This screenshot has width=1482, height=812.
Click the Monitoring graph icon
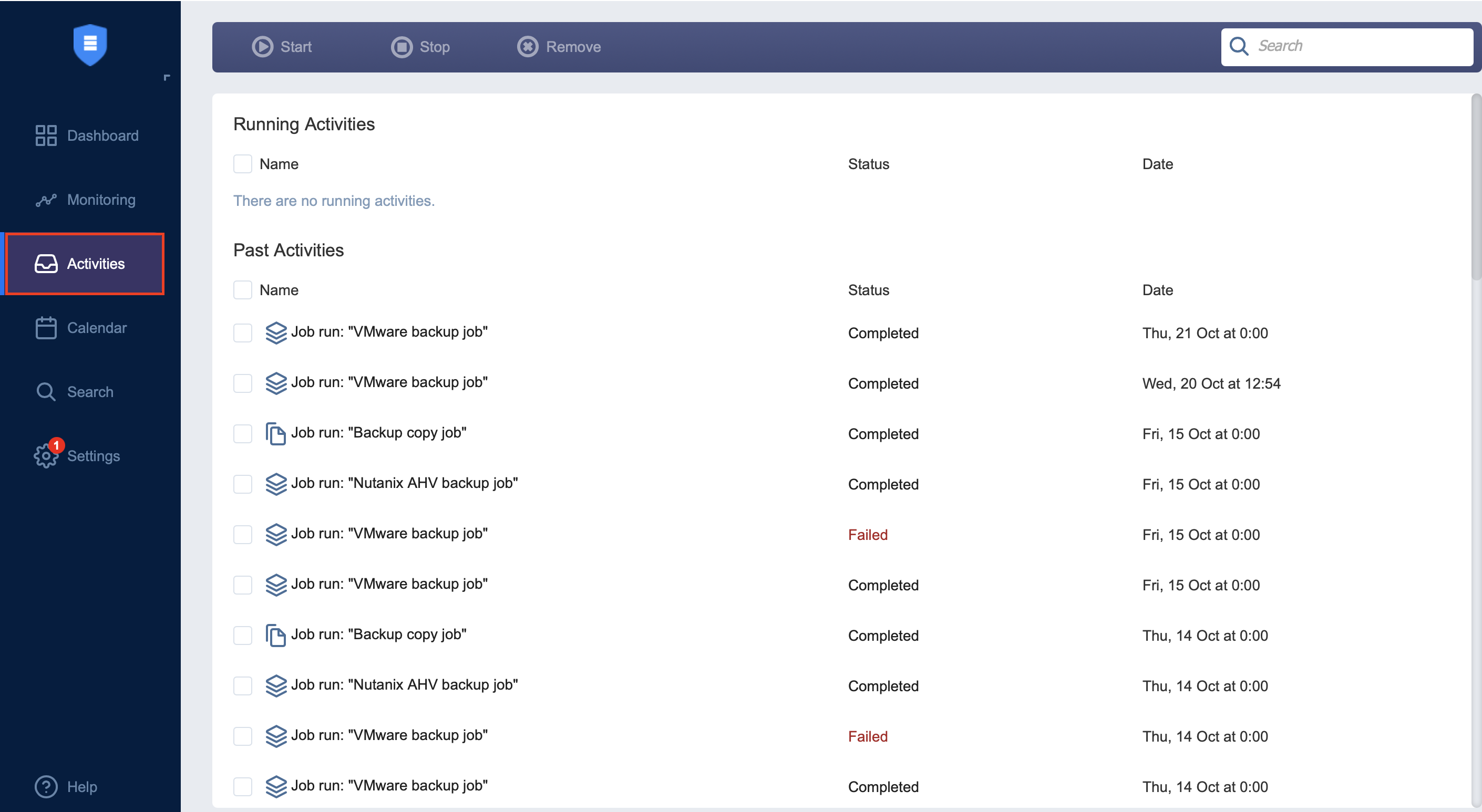46,200
